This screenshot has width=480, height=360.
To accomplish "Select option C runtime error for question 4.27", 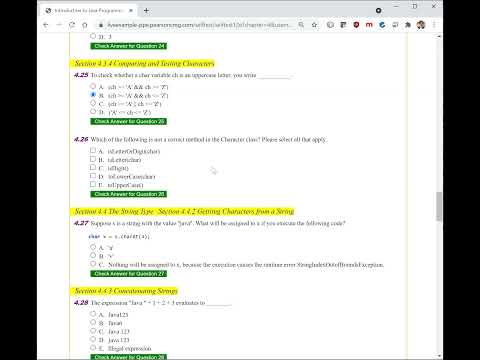I will click(x=93, y=264).
